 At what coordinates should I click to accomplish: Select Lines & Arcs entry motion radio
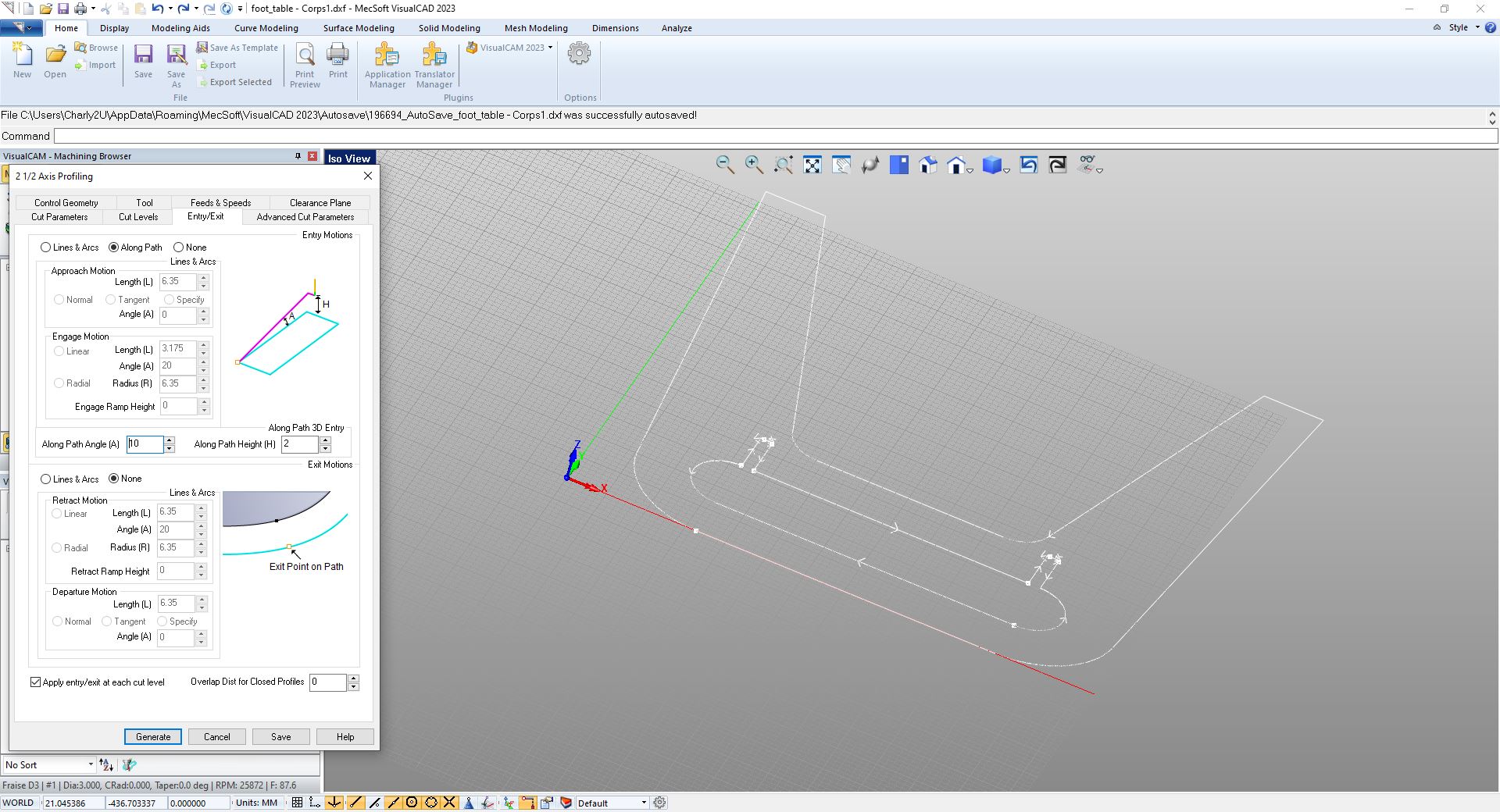[46, 248]
